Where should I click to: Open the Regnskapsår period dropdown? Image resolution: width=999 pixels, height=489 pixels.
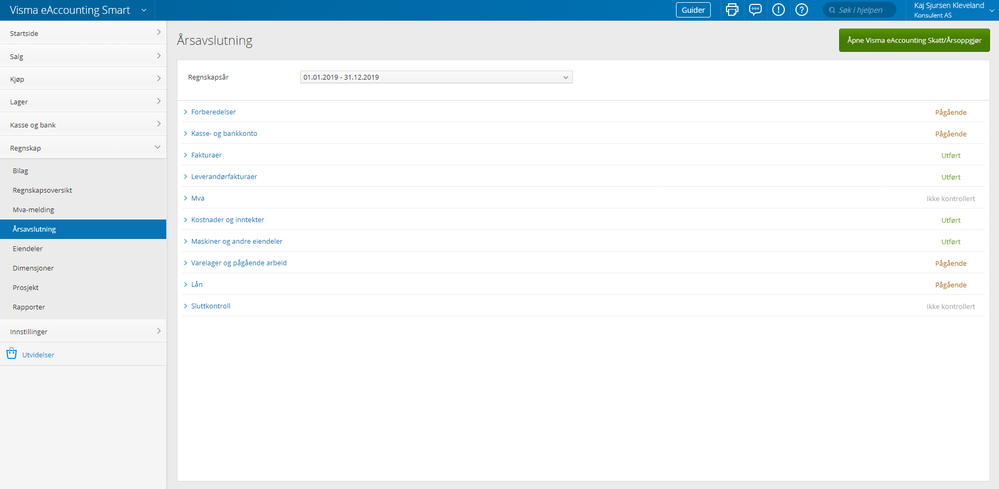pos(436,77)
